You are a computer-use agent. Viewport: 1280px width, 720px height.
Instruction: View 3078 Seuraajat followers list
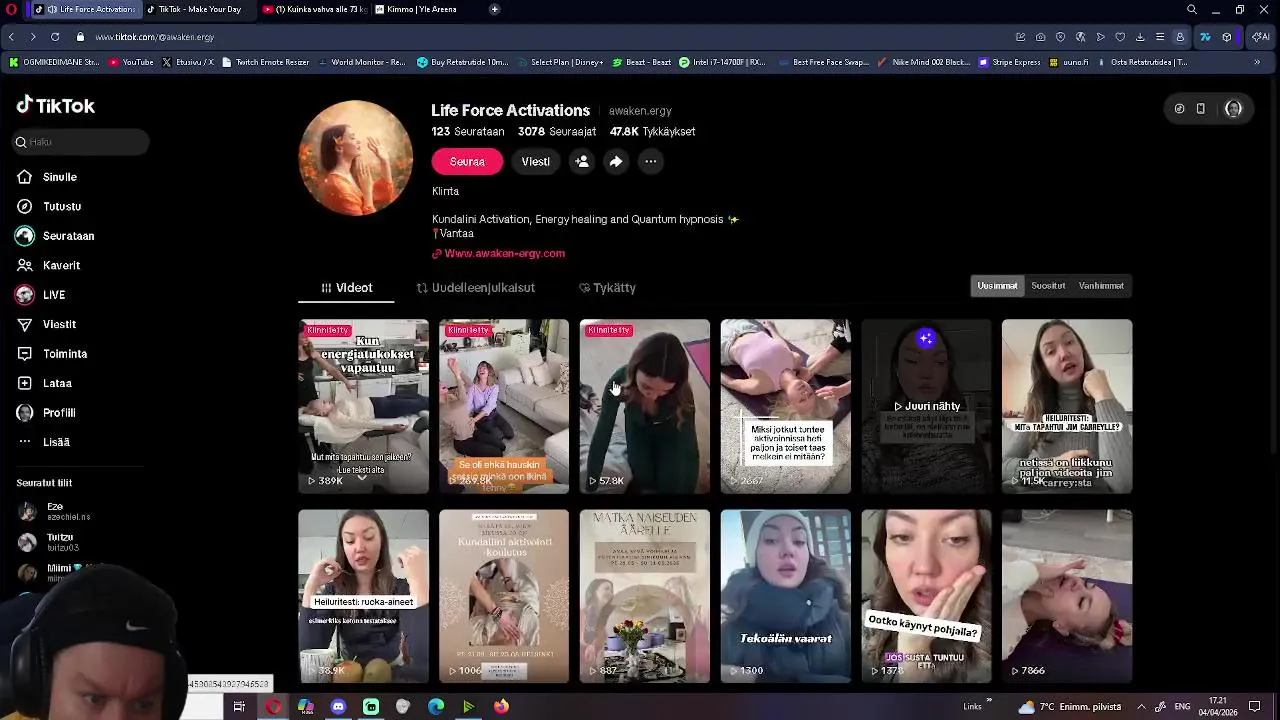(x=557, y=131)
